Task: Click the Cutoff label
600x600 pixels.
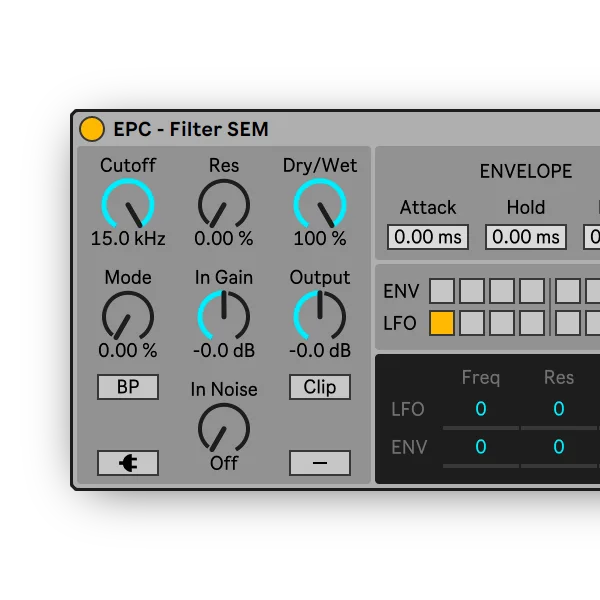Action: (128, 165)
